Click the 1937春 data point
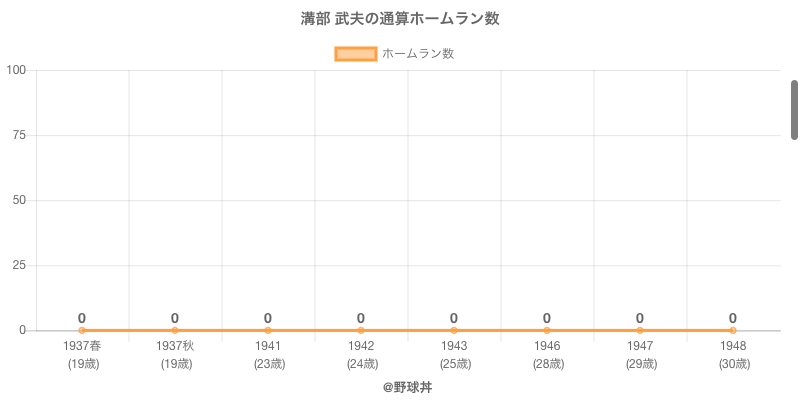 (x=82, y=330)
